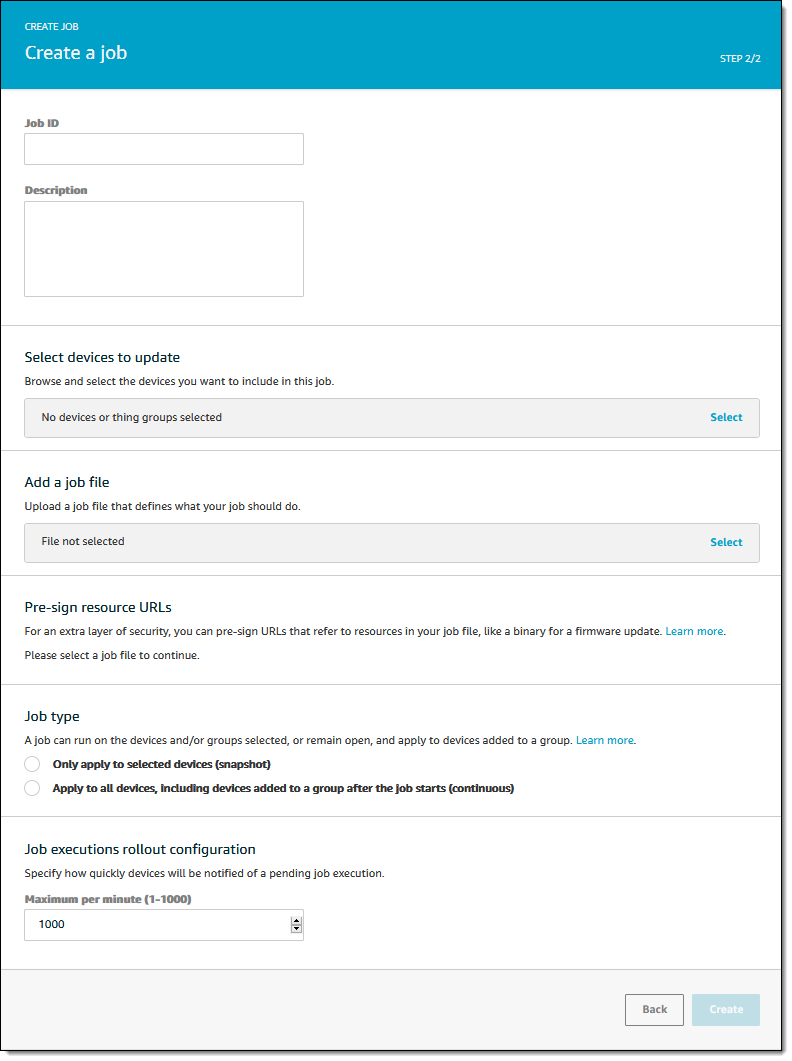This screenshot has height=1061, width=792.
Task: Open Learn more link under Job type
Action: 605,740
